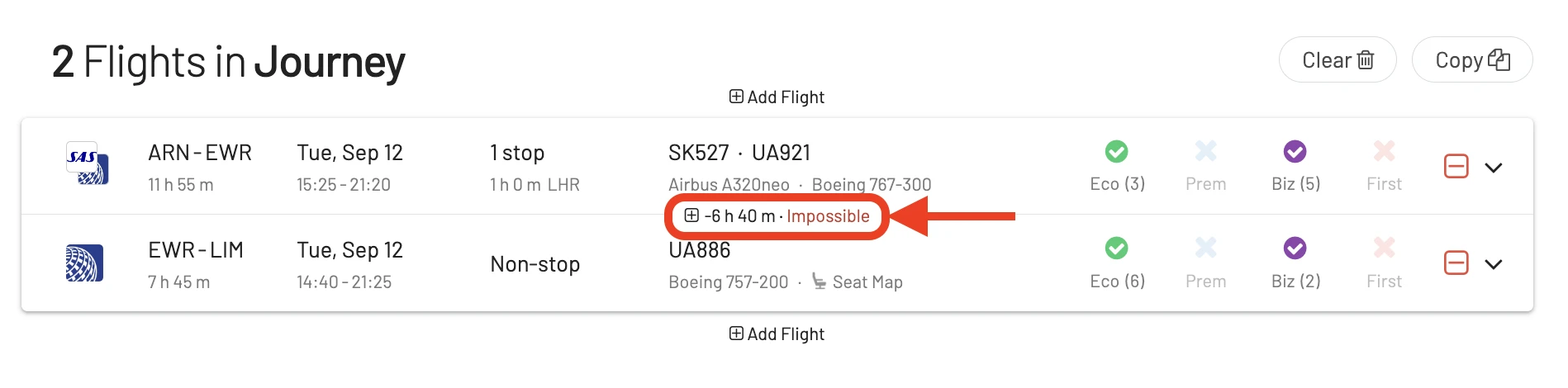
Task: Clear the journey with trash button
Action: (x=1338, y=60)
